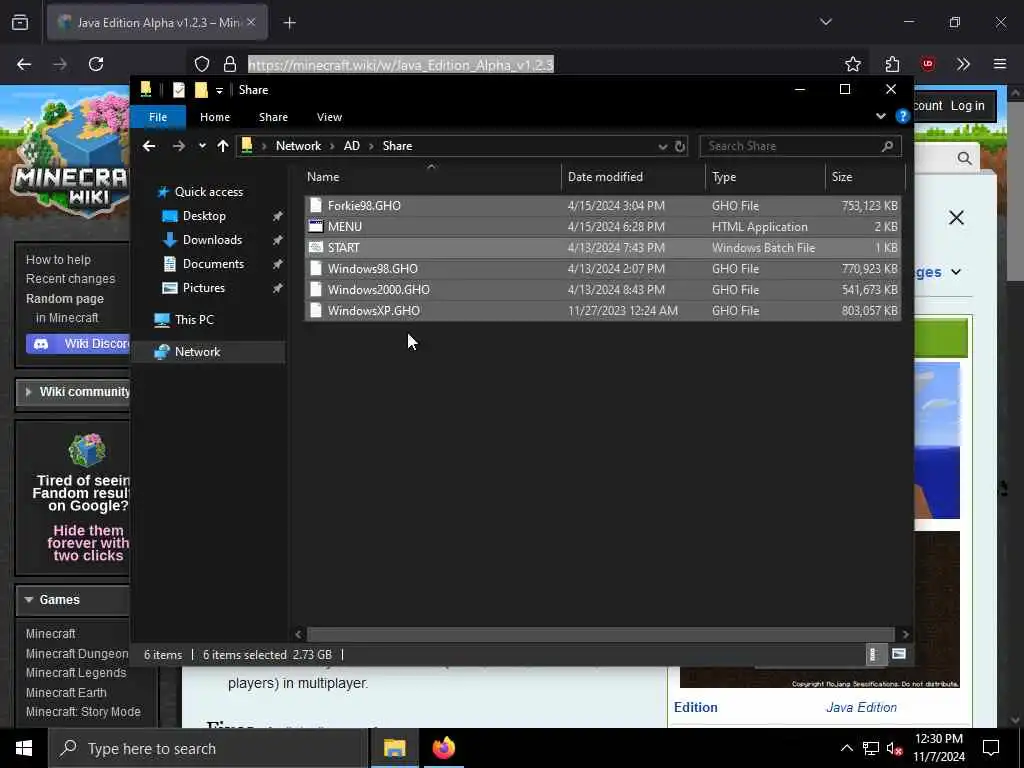This screenshot has height=768, width=1024.
Task: Click the Properties quick access toolbar icon
Action: point(178,89)
